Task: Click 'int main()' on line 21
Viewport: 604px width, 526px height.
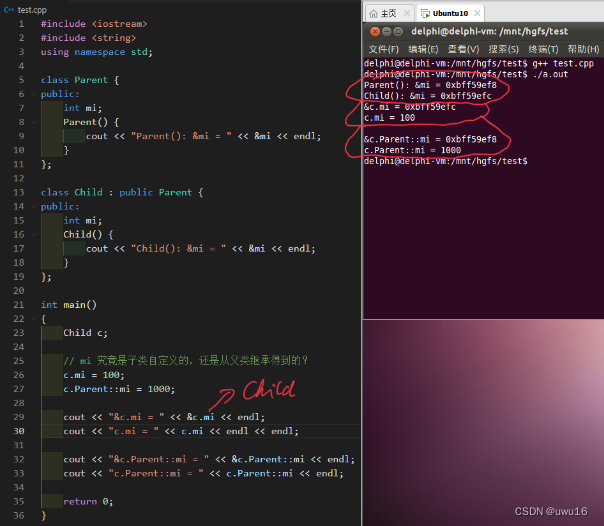Action: click(69, 305)
